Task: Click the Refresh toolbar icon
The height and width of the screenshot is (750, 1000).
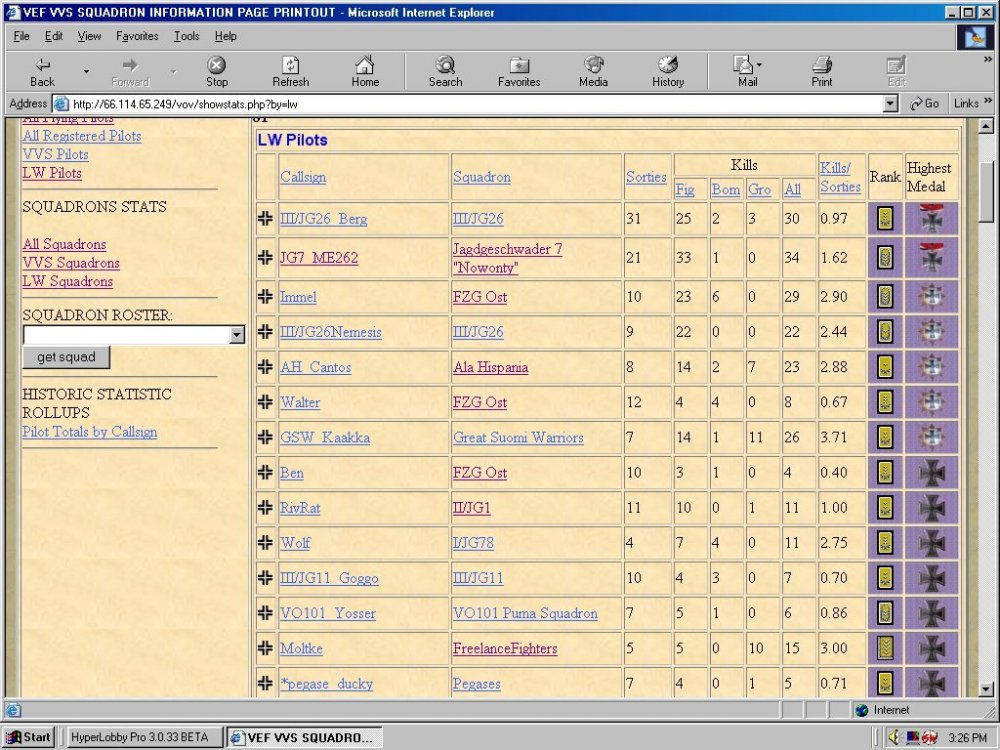Action: 290,66
